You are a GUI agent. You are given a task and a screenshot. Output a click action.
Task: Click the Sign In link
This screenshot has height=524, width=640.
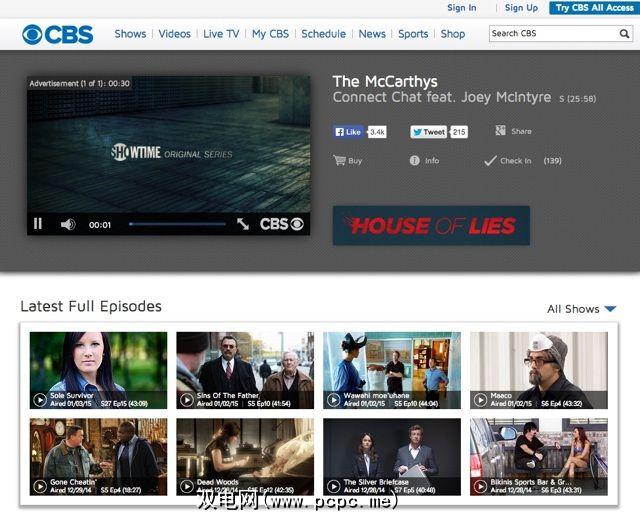pos(462,8)
